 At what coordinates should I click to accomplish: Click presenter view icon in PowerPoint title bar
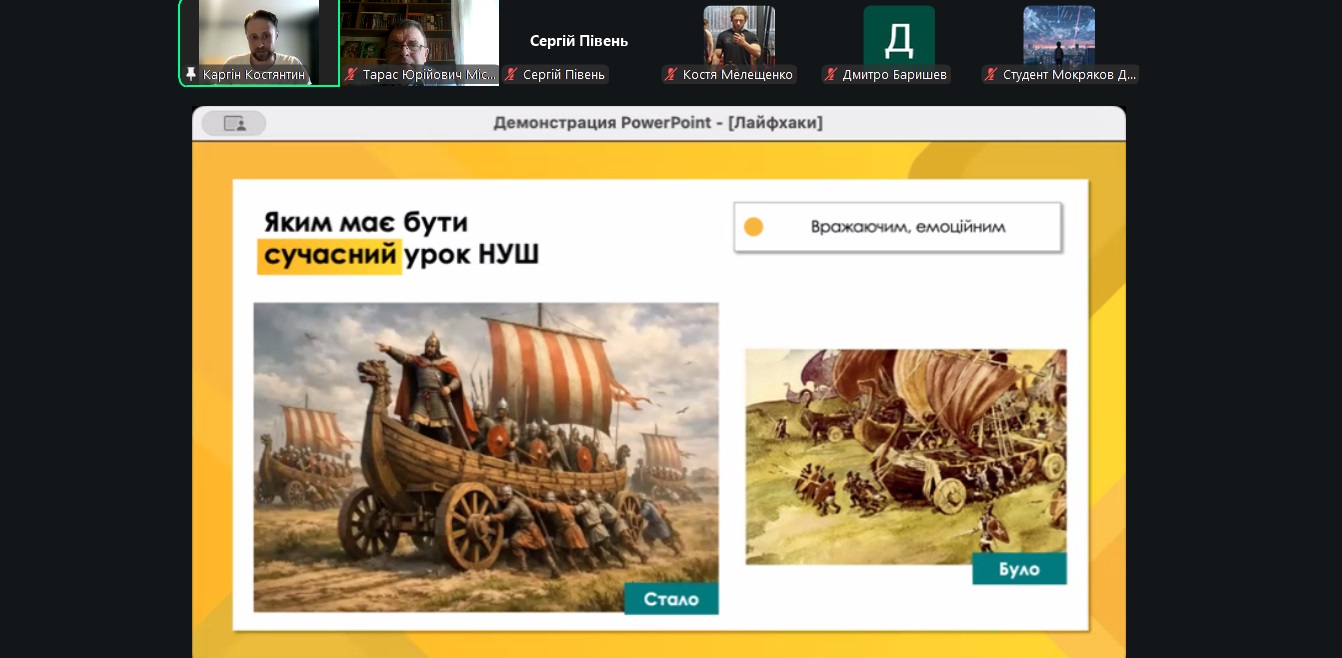234,123
